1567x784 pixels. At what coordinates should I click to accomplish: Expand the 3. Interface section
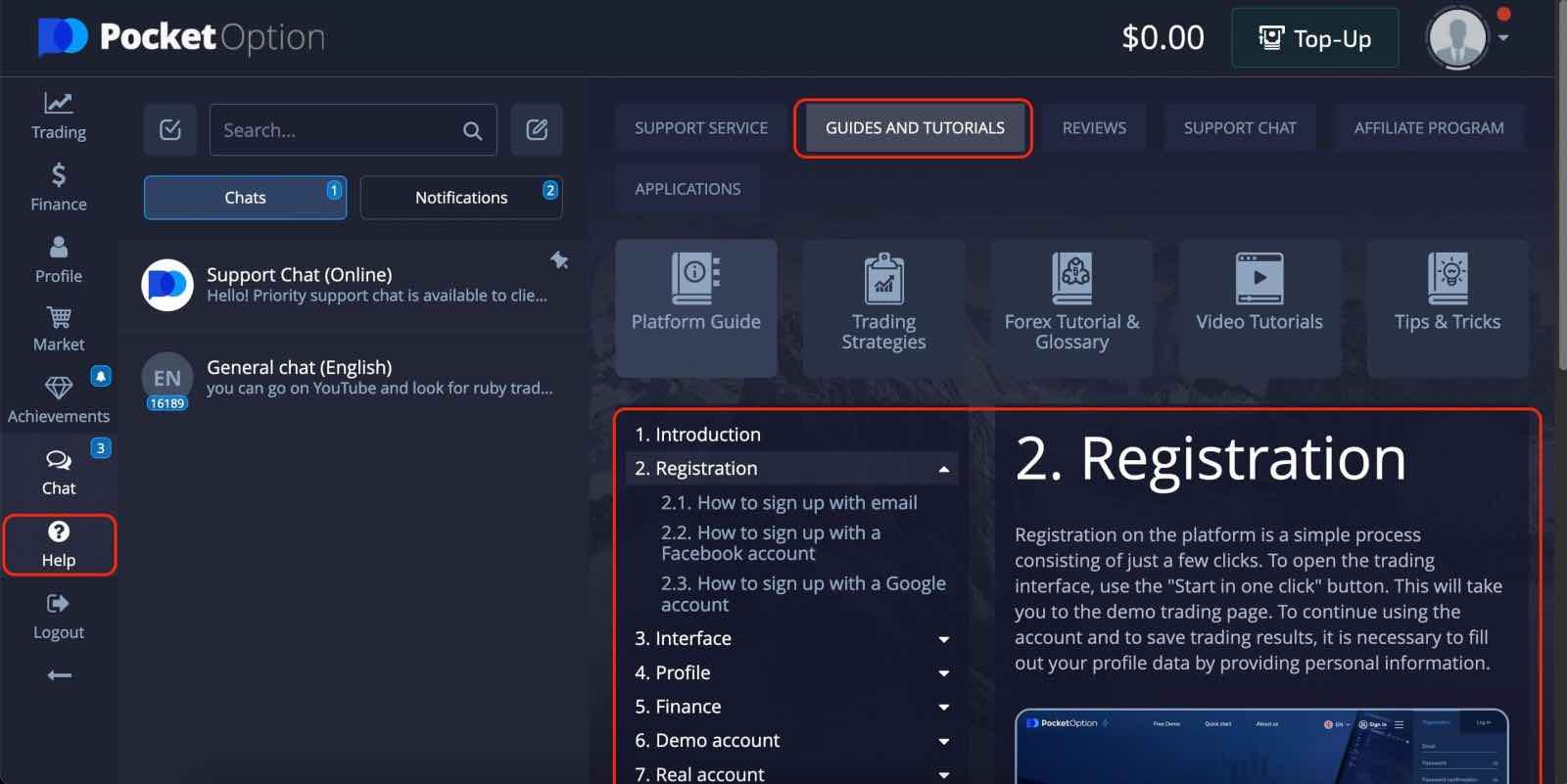pyautogui.click(x=943, y=639)
